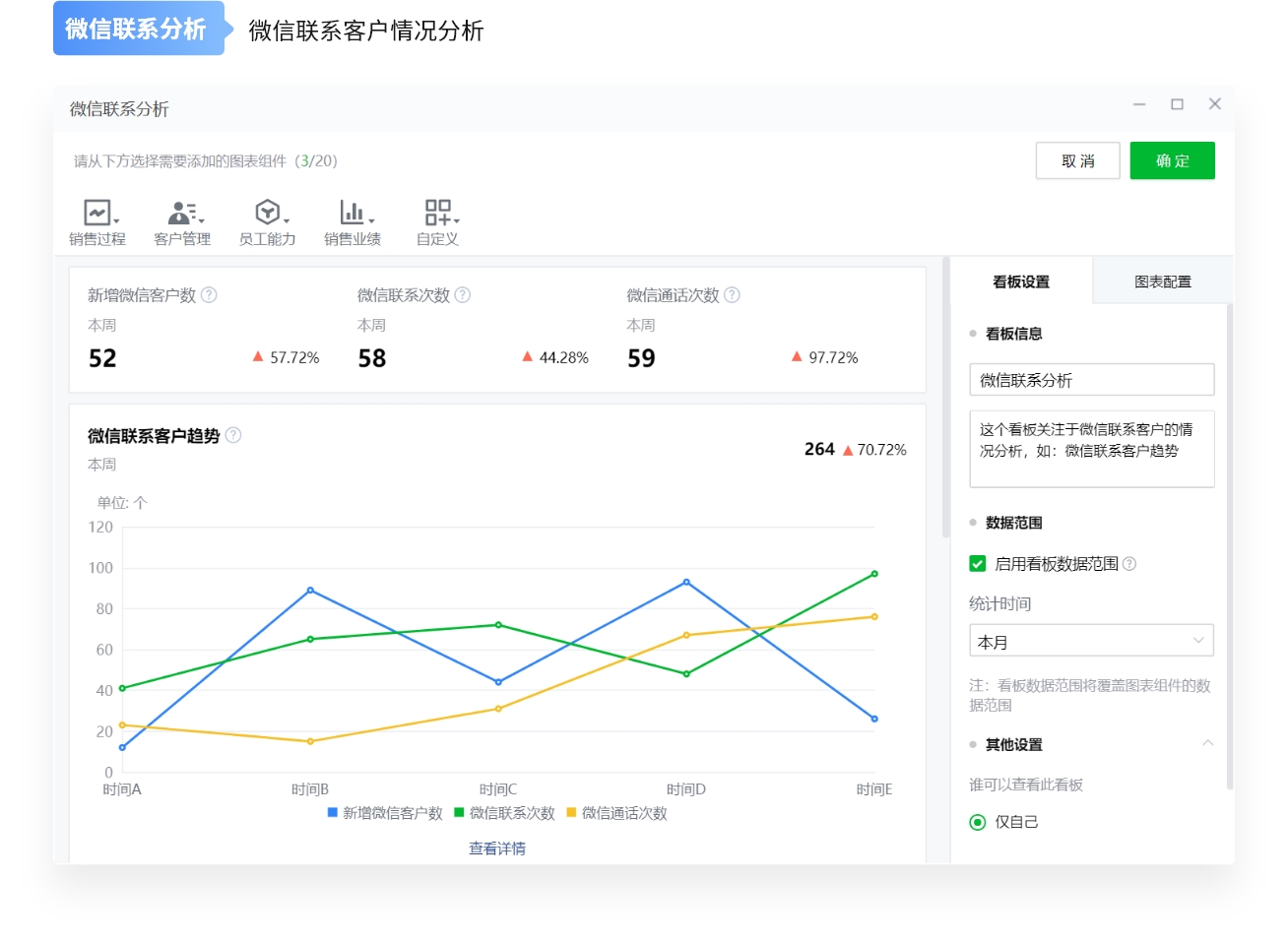Viewport: 1288px width, 942px height.
Task: Click the help icon beside 启用看板数据范围
Action: 1129,564
